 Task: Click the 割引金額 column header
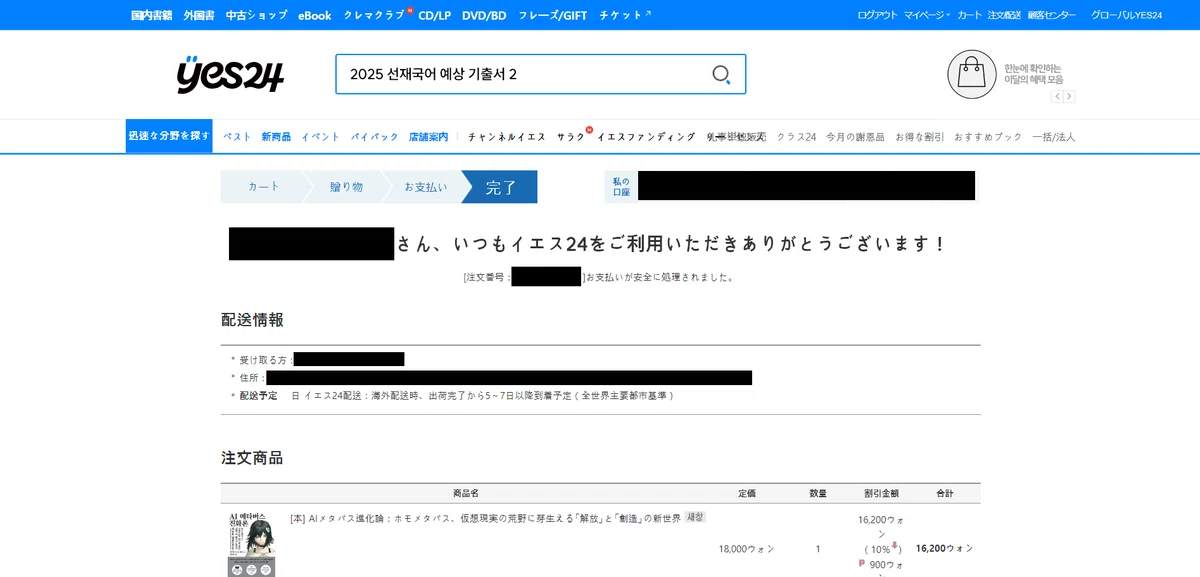click(x=881, y=494)
